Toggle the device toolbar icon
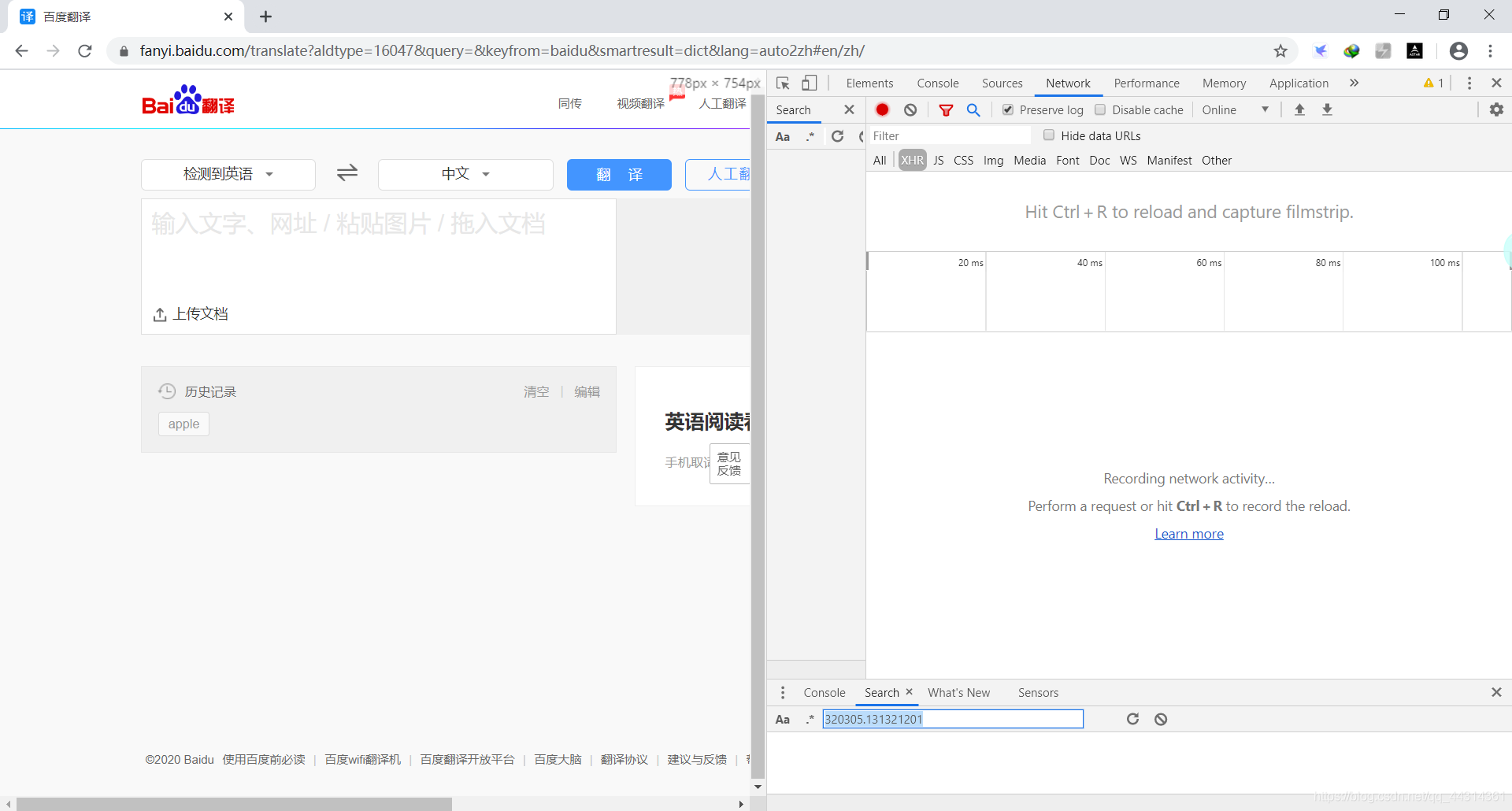This screenshot has height=811, width=1512. click(x=810, y=83)
